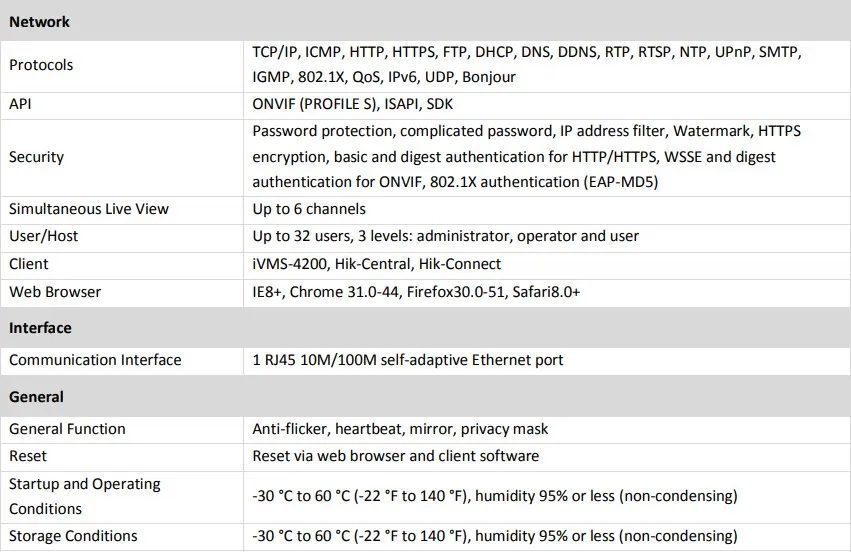
Task: Click the User/Host row label
Action: (x=44, y=236)
